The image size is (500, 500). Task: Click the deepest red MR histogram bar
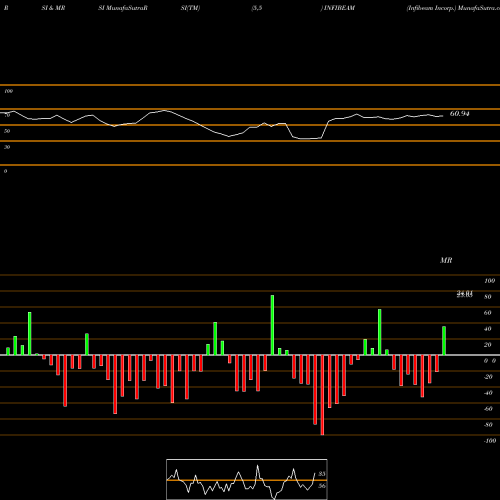[x=322, y=395]
